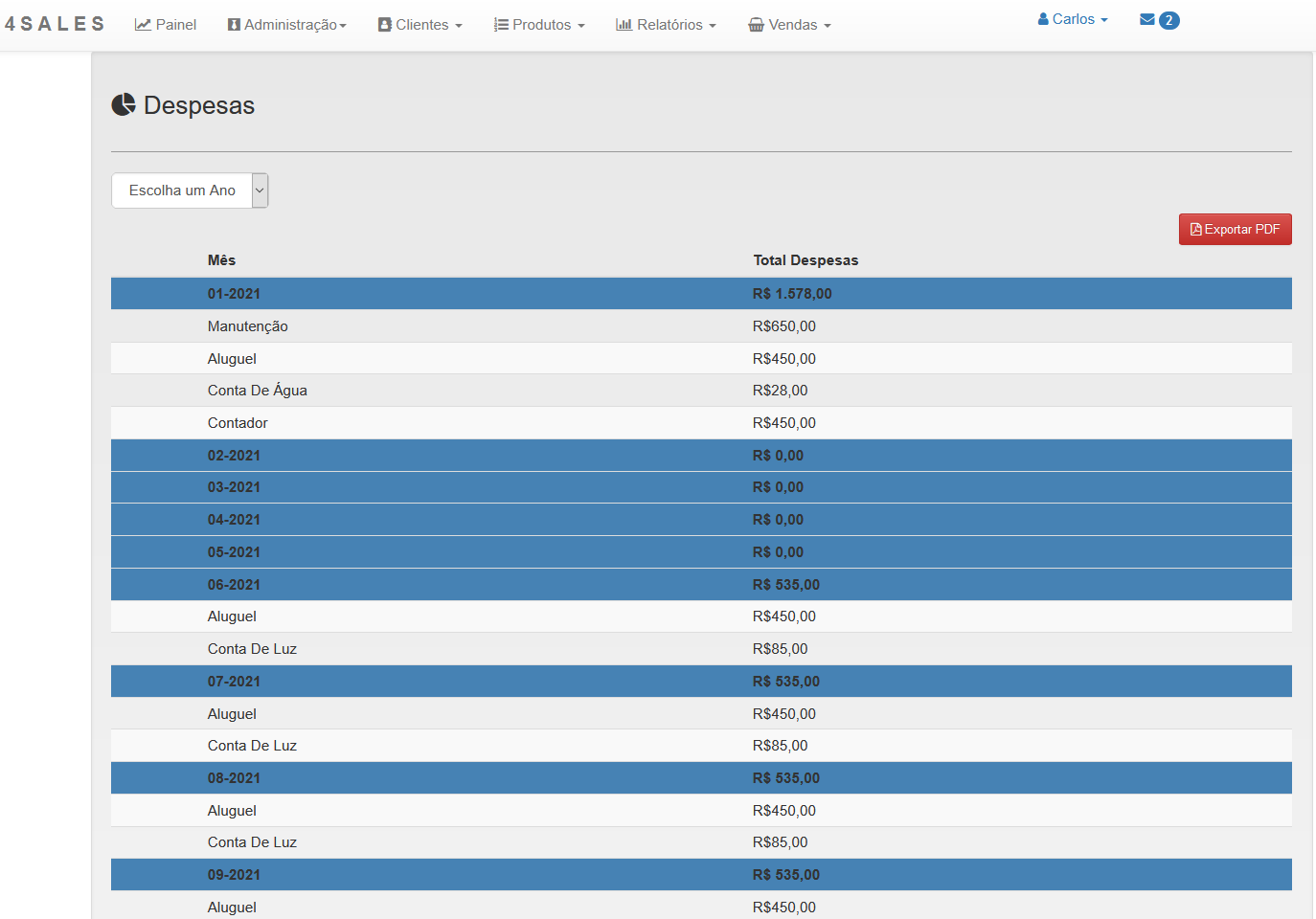Screen dimensions: 1316x919
Task: Click the Despesas pie chart icon
Action: point(124,104)
